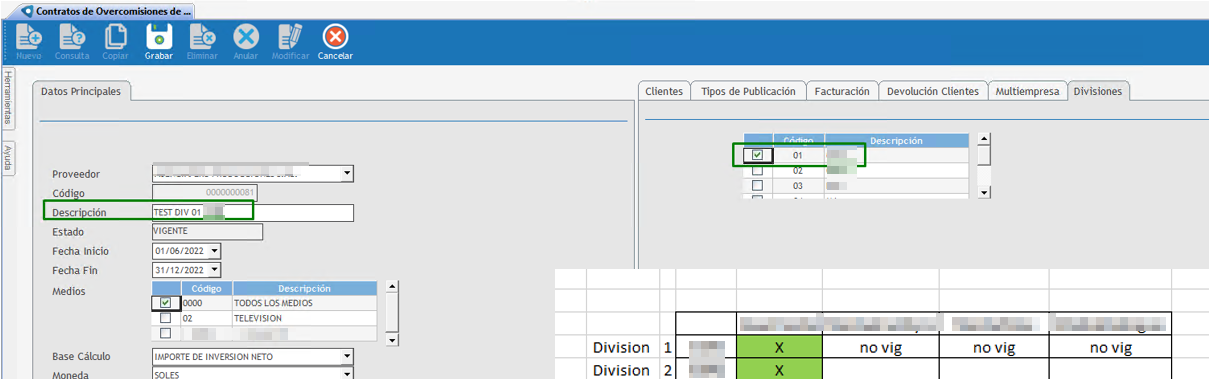Click the TODOS LOS MEDIOS cell
The image size is (1209, 379).
[x=304, y=303]
